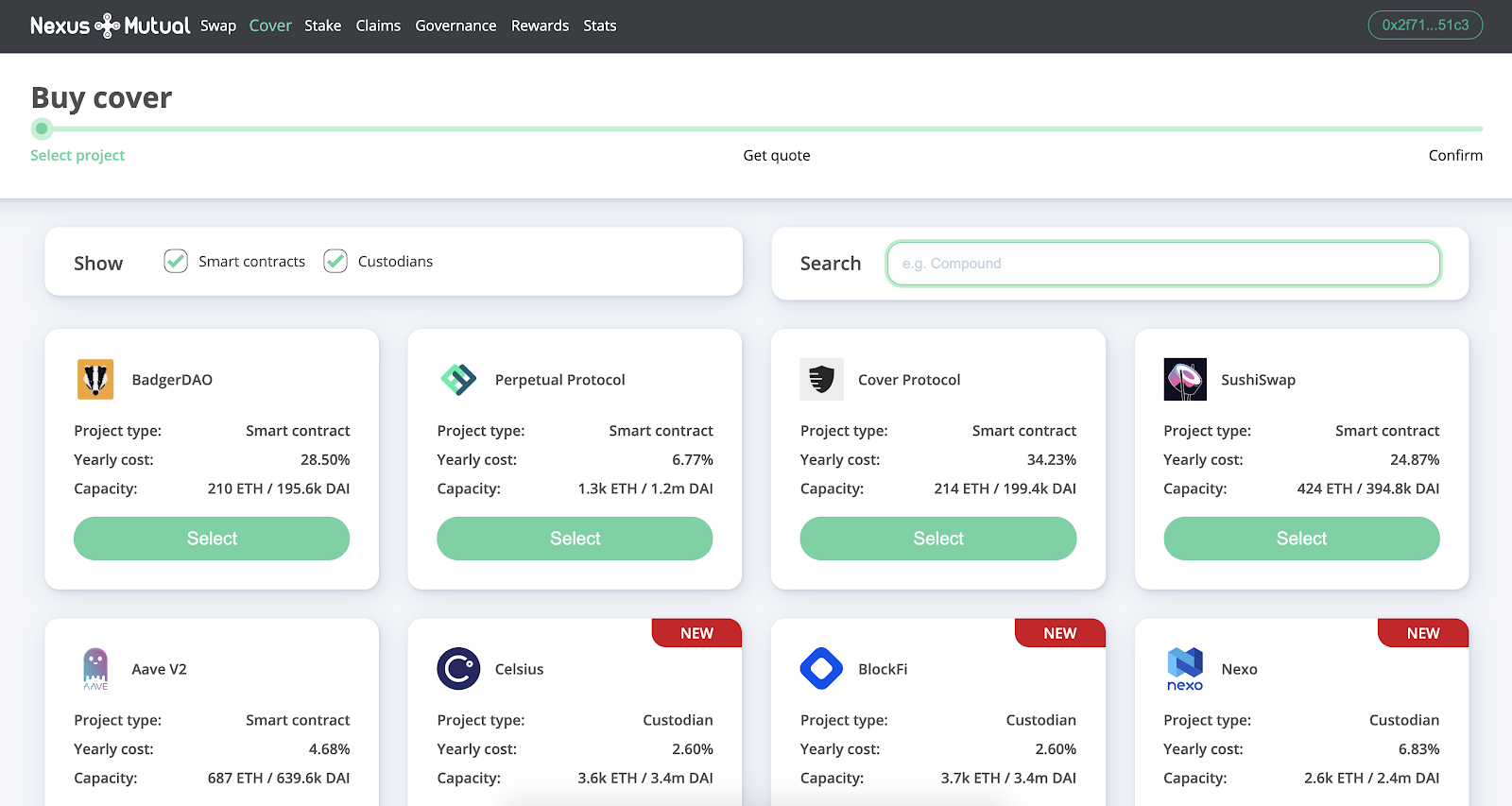This screenshot has height=806, width=1512.
Task: Click the Celsius project name
Action: pyautogui.click(x=519, y=669)
